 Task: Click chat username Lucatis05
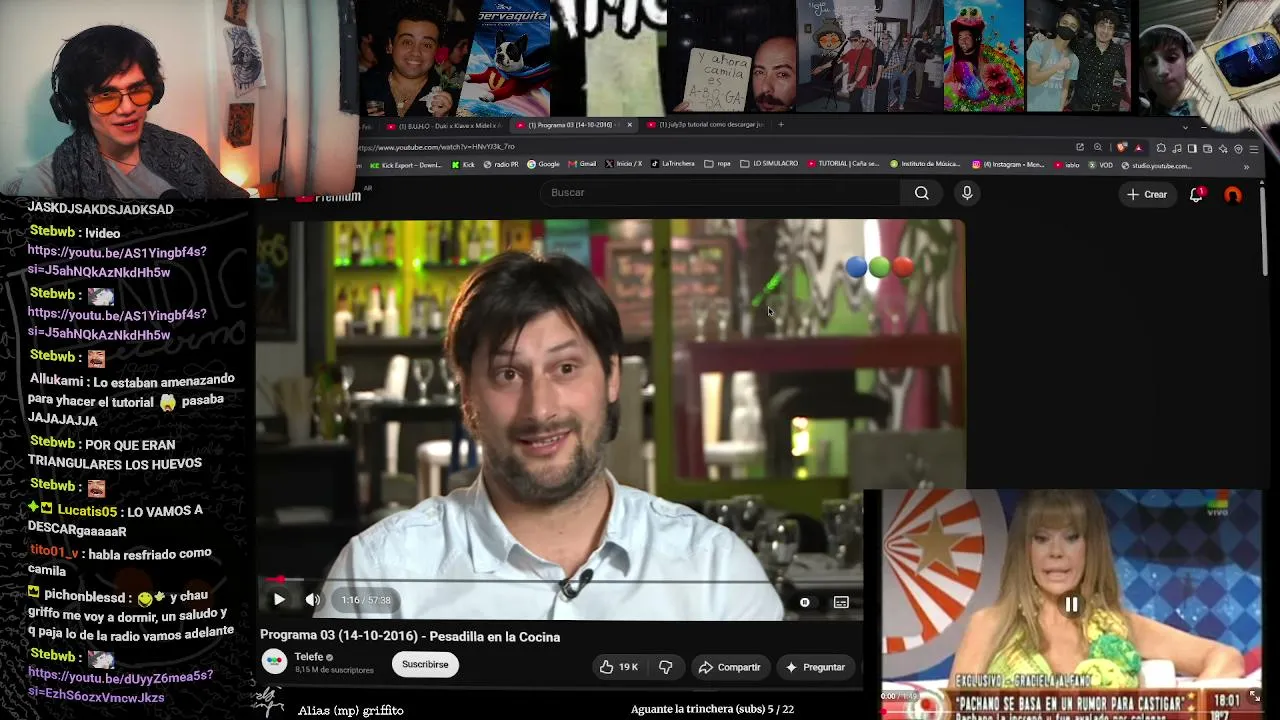(86, 511)
